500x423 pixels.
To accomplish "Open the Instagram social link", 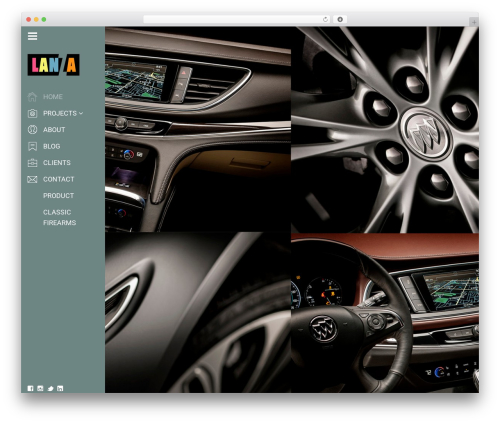I will coord(40,388).
